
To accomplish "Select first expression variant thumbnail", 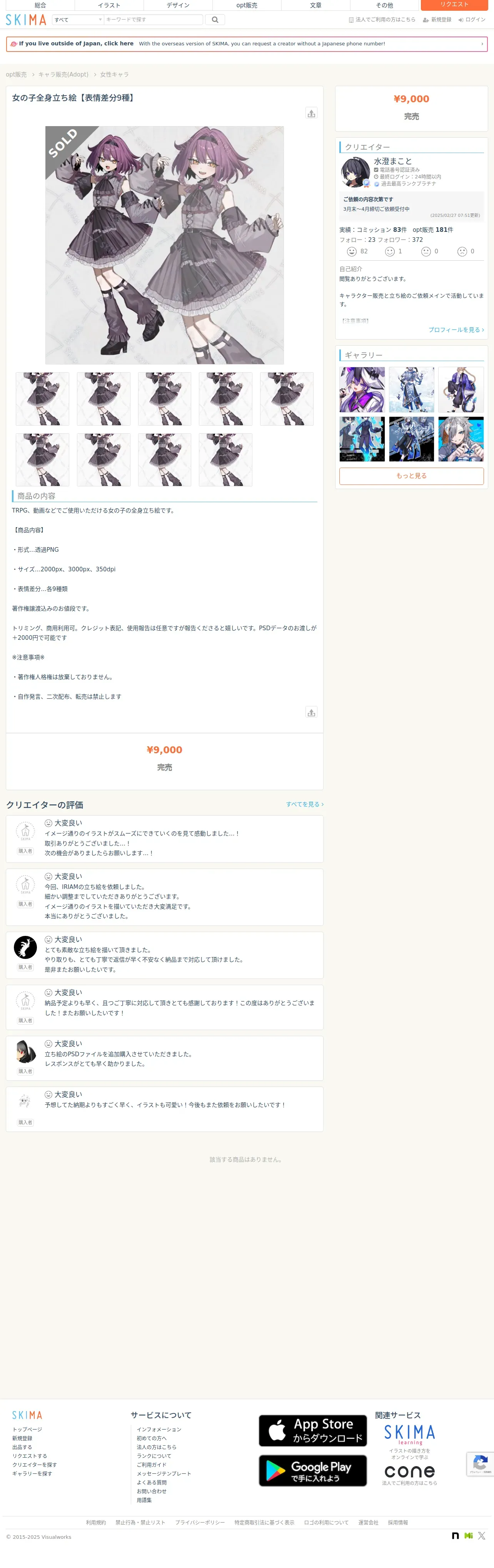I will pos(43,399).
